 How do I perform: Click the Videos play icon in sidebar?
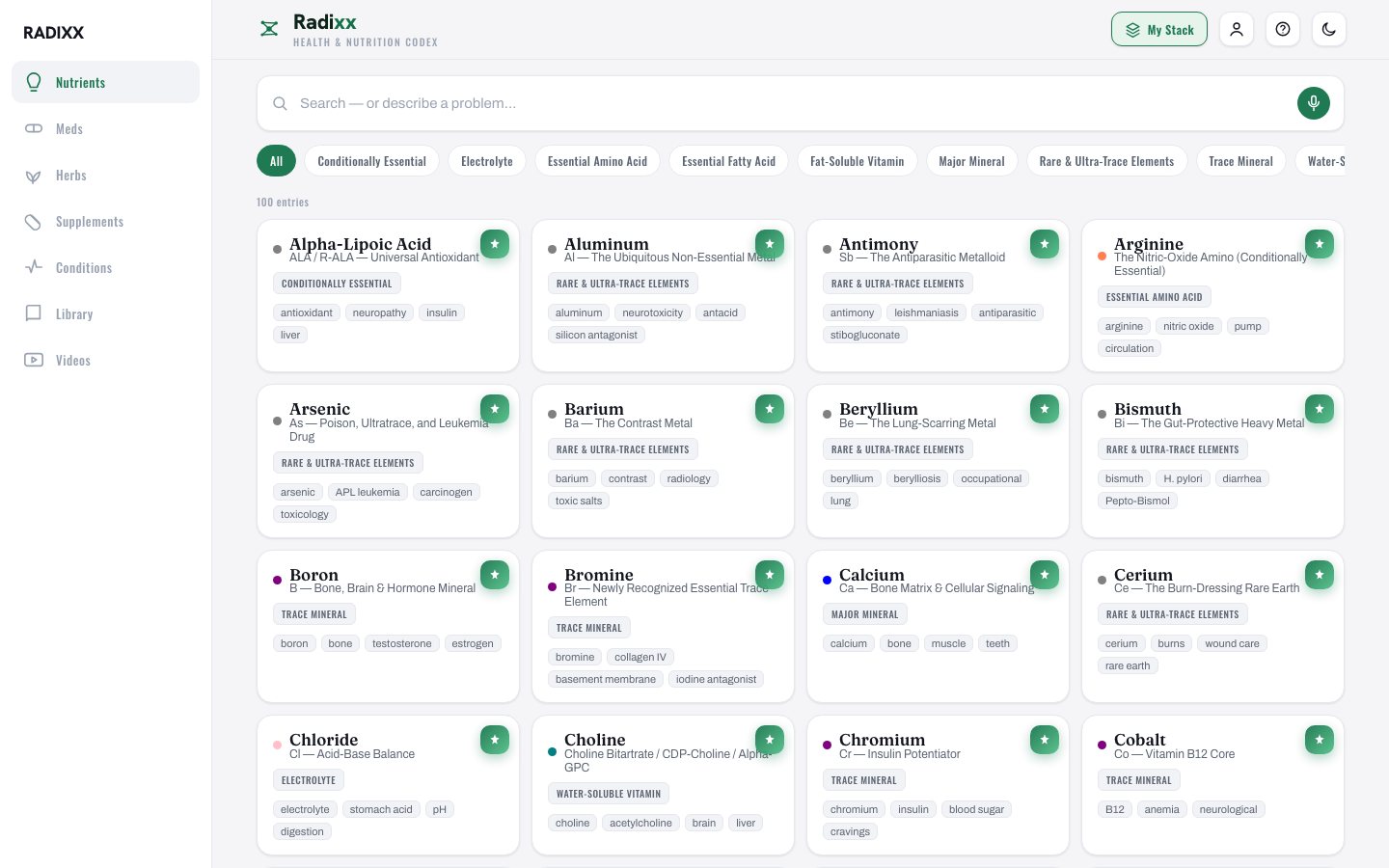[34, 360]
